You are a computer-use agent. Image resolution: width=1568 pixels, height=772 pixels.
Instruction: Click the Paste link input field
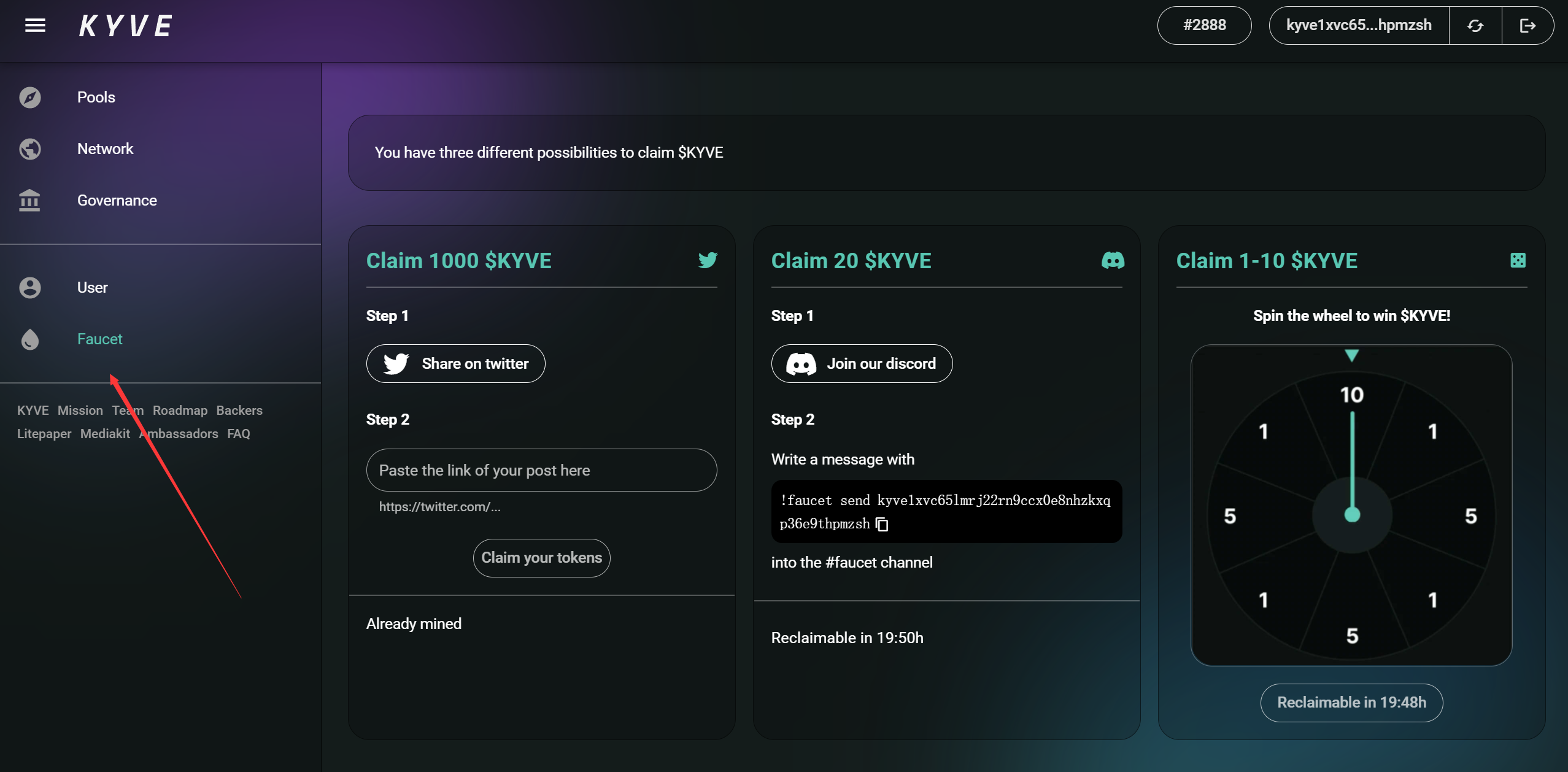541,470
